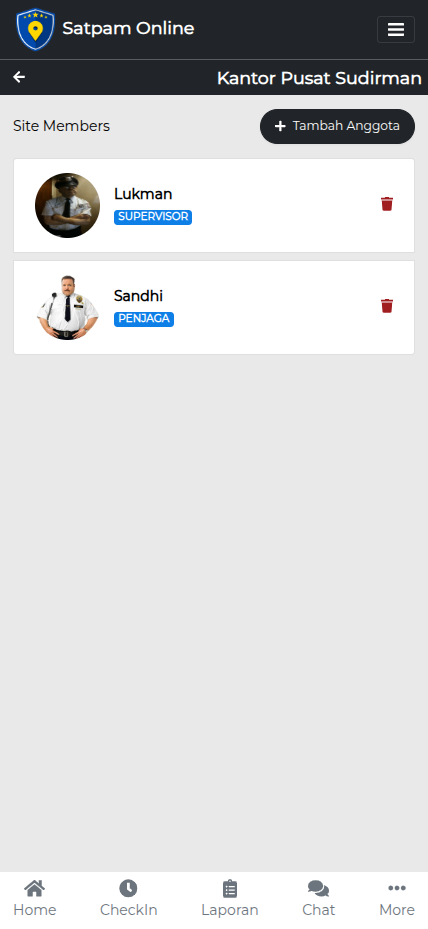Click the plus sign in Tambah Anggota

[x=280, y=126]
